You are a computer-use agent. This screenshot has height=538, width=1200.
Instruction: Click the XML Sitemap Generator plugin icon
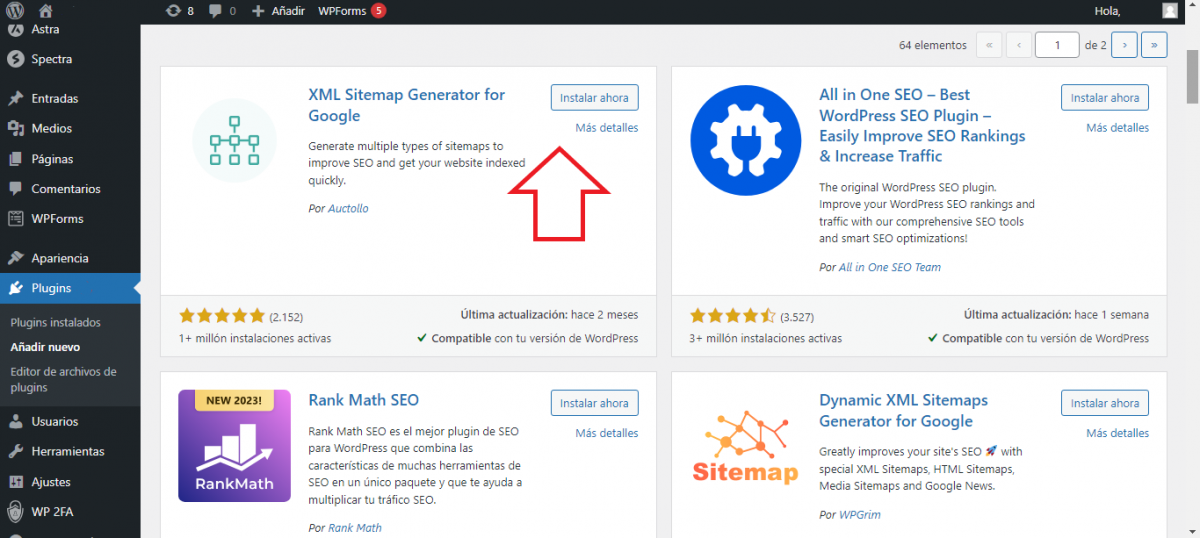tap(234, 141)
